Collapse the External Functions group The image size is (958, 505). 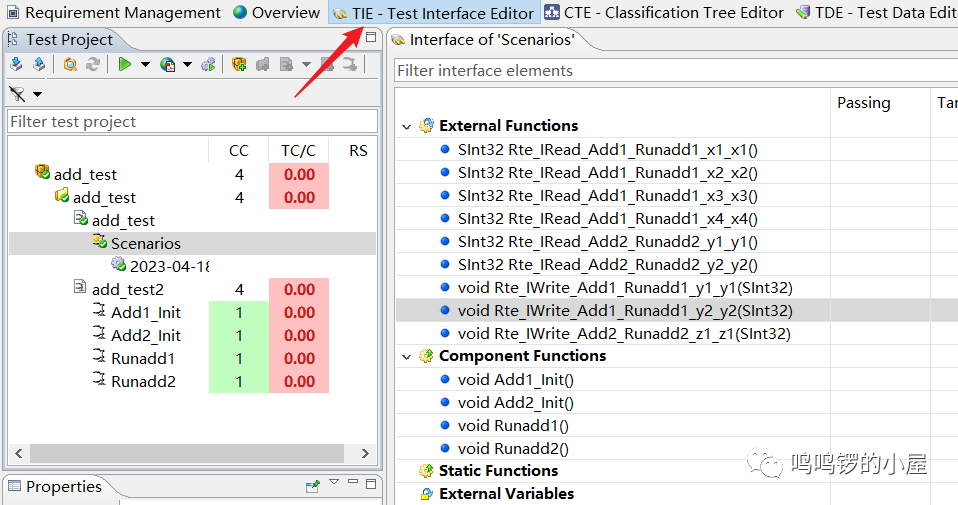(x=406, y=126)
